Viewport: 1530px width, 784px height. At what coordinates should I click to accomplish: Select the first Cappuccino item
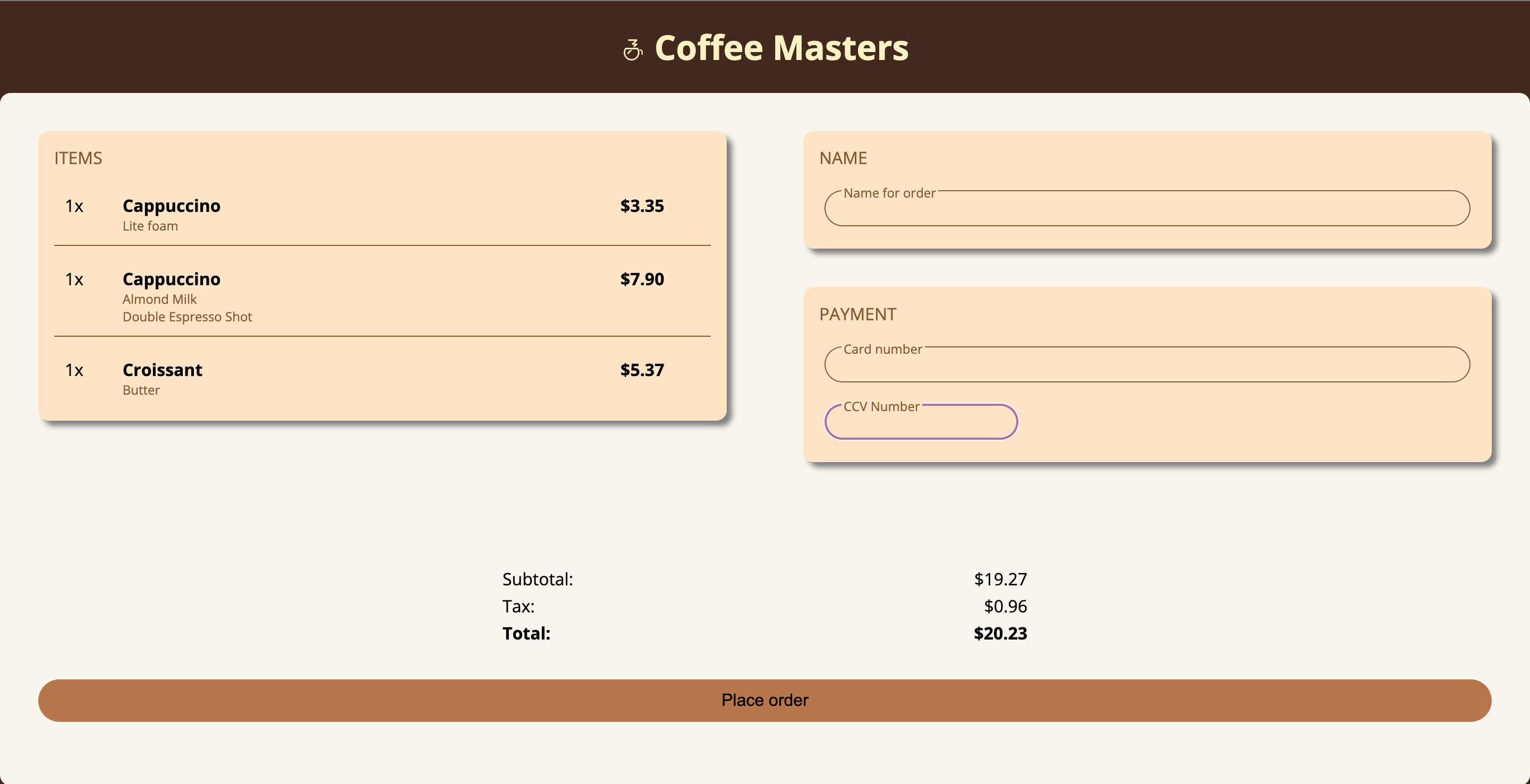pos(172,206)
